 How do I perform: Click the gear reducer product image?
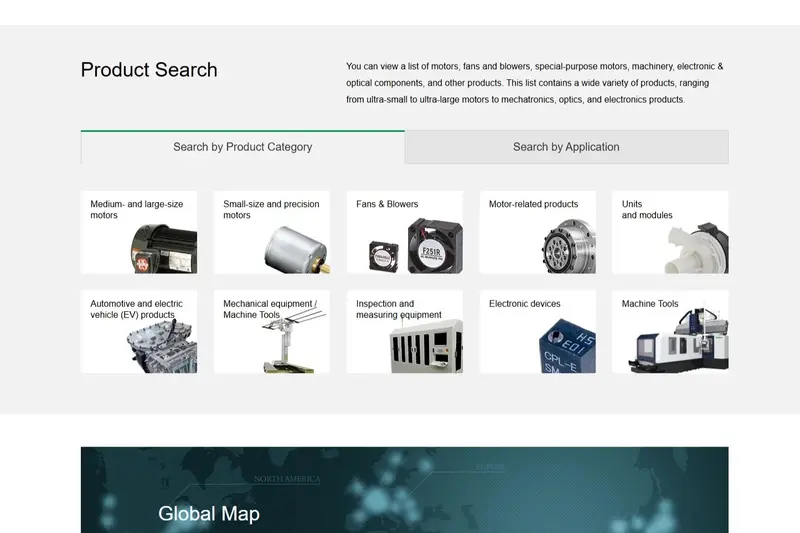[569, 246]
